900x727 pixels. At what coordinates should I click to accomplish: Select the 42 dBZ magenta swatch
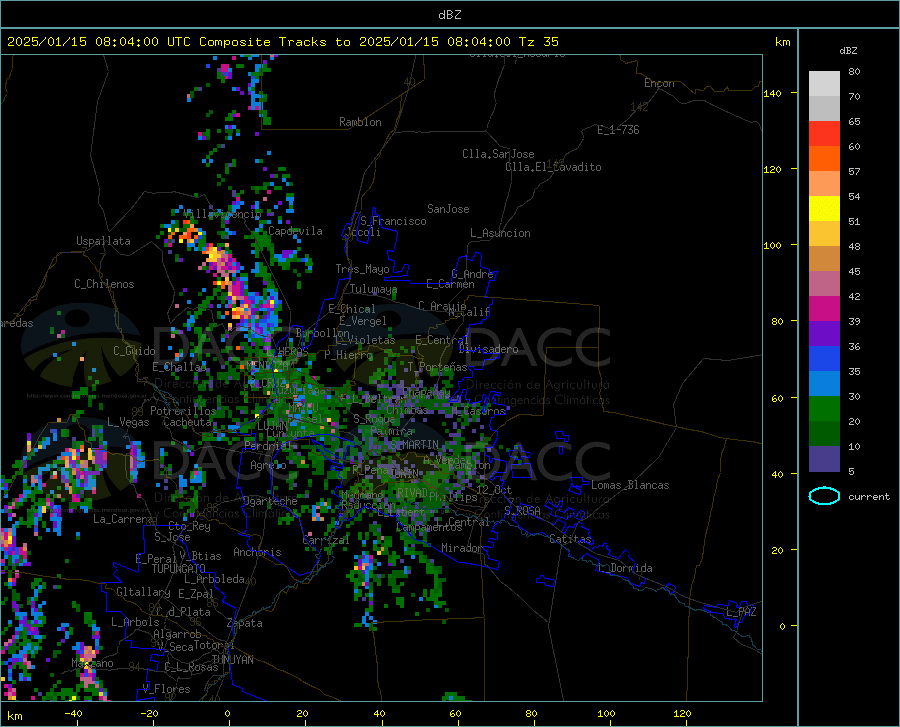click(824, 309)
